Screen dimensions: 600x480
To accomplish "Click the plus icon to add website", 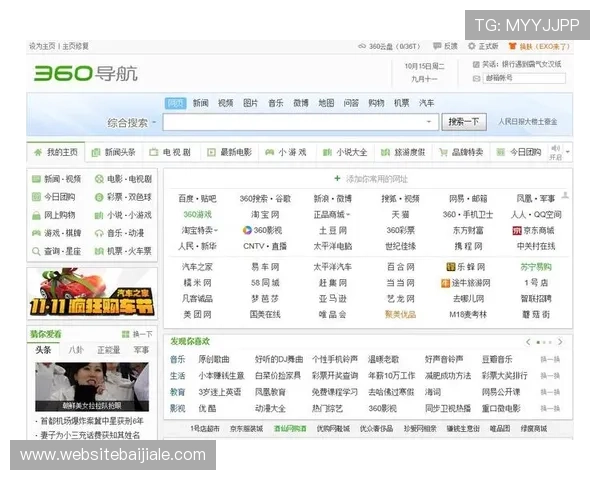I will click(x=337, y=178).
